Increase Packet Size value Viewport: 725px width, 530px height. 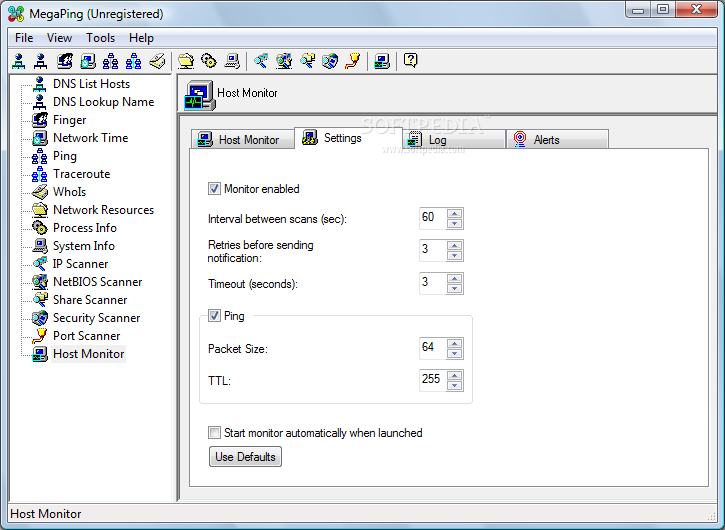pos(455,343)
